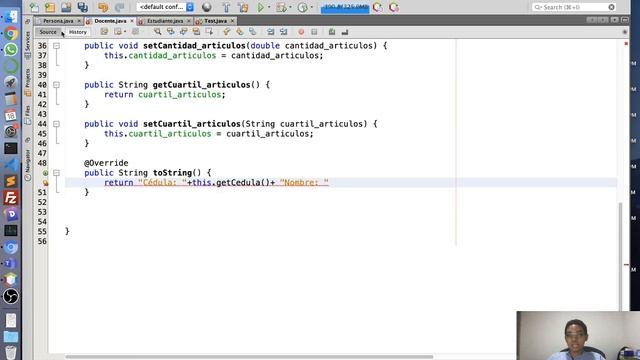The width and height of the screenshot is (640, 360).
Task: Click the Clean and Build icon
Action: point(243,7)
